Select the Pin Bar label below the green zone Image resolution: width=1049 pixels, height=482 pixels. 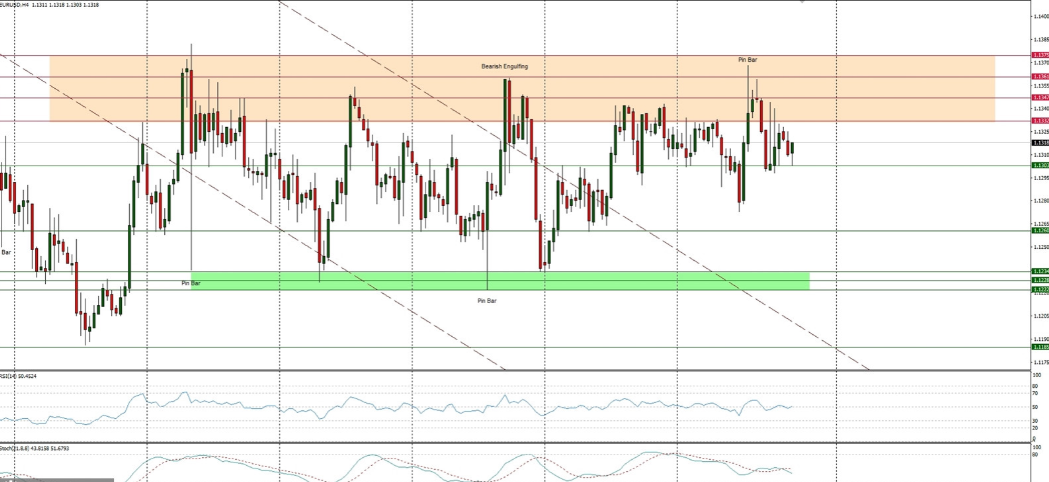(486, 300)
